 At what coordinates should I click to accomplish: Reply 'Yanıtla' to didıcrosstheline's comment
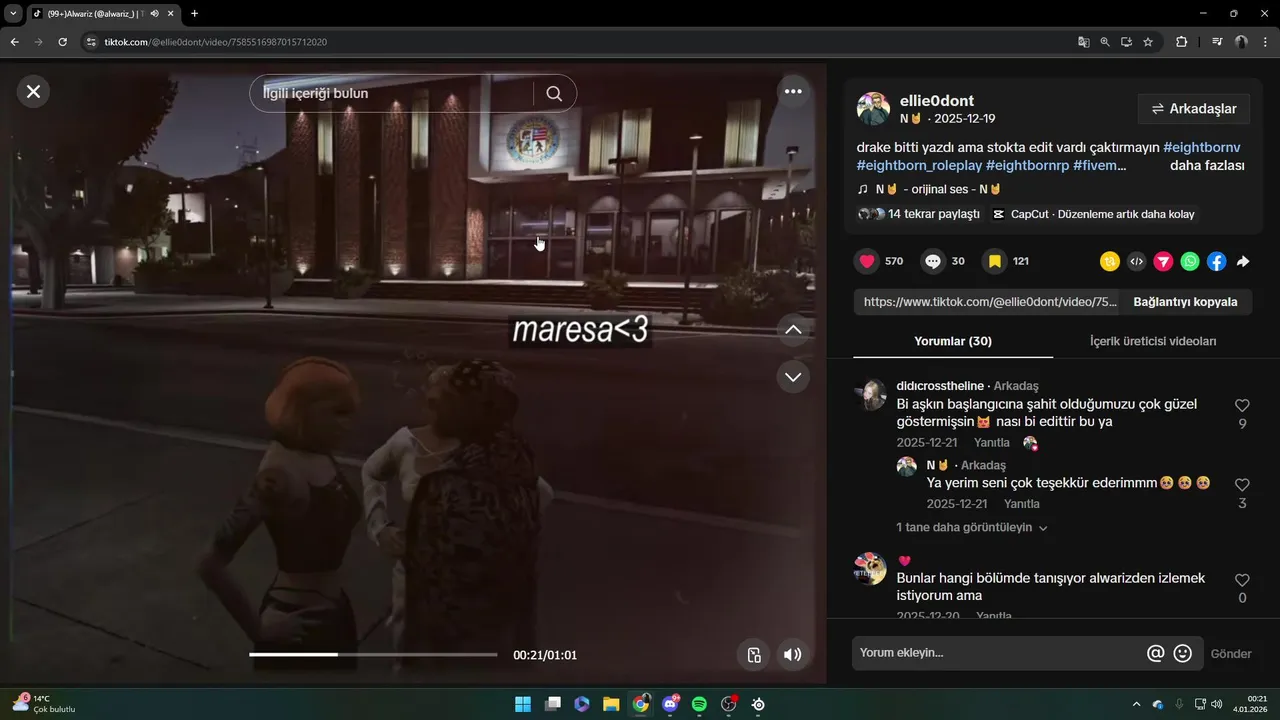click(992, 443)
